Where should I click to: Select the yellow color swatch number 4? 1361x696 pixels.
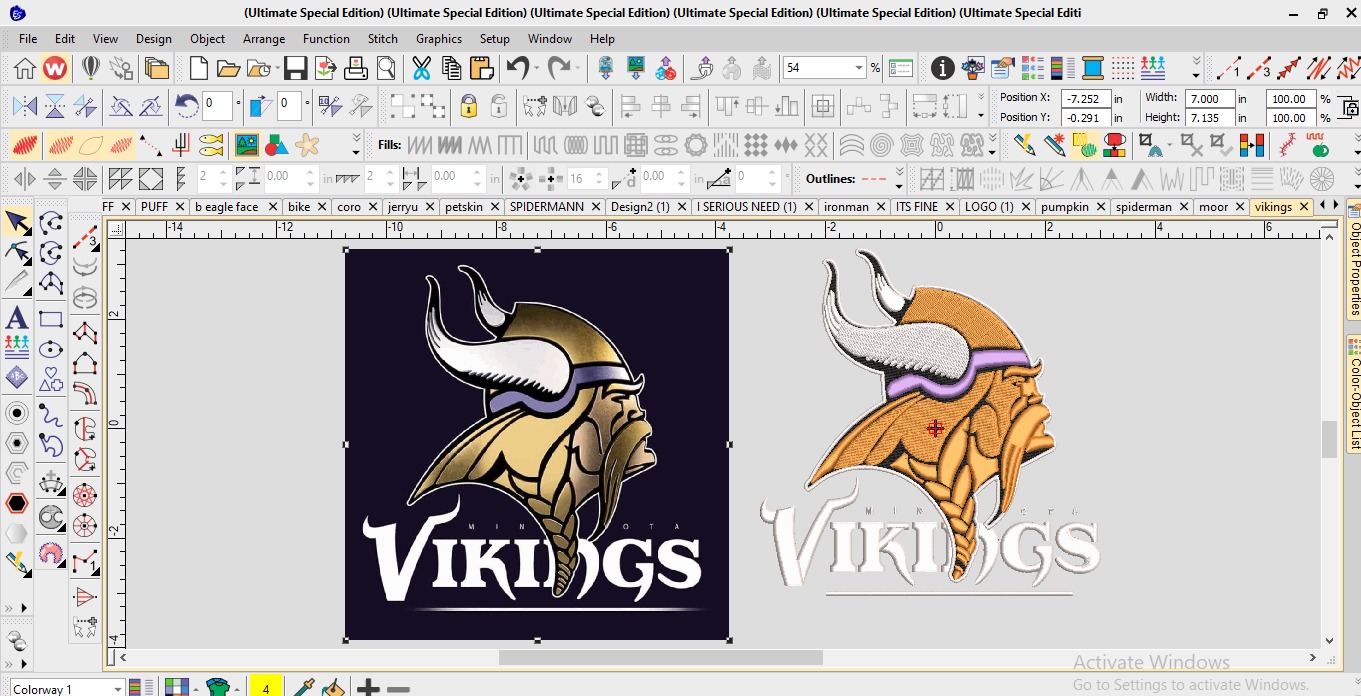pyautogui.click(x=266, y=688)
